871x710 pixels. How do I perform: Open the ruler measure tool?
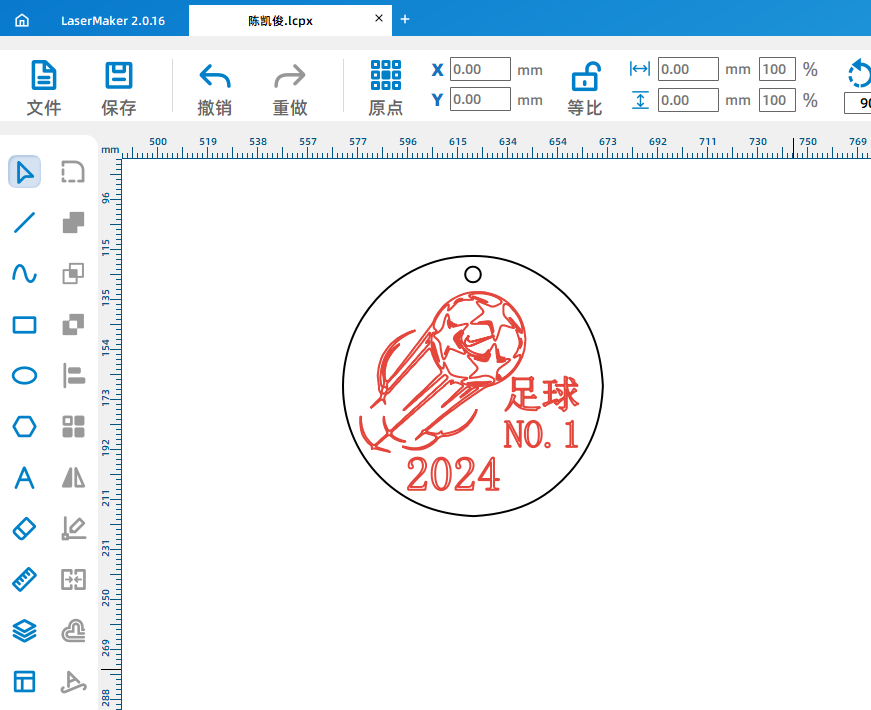25,579
